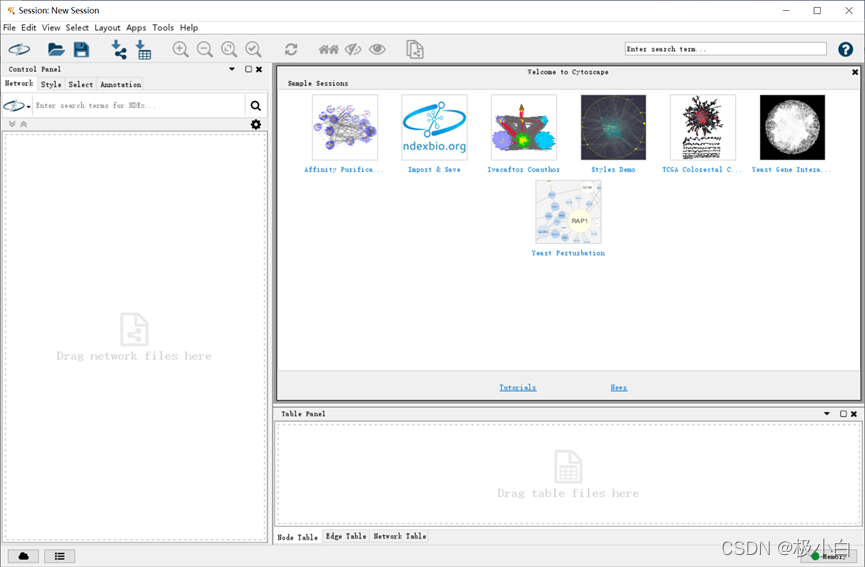Zoom out with the minus magnifier

[x=205, y=50]
